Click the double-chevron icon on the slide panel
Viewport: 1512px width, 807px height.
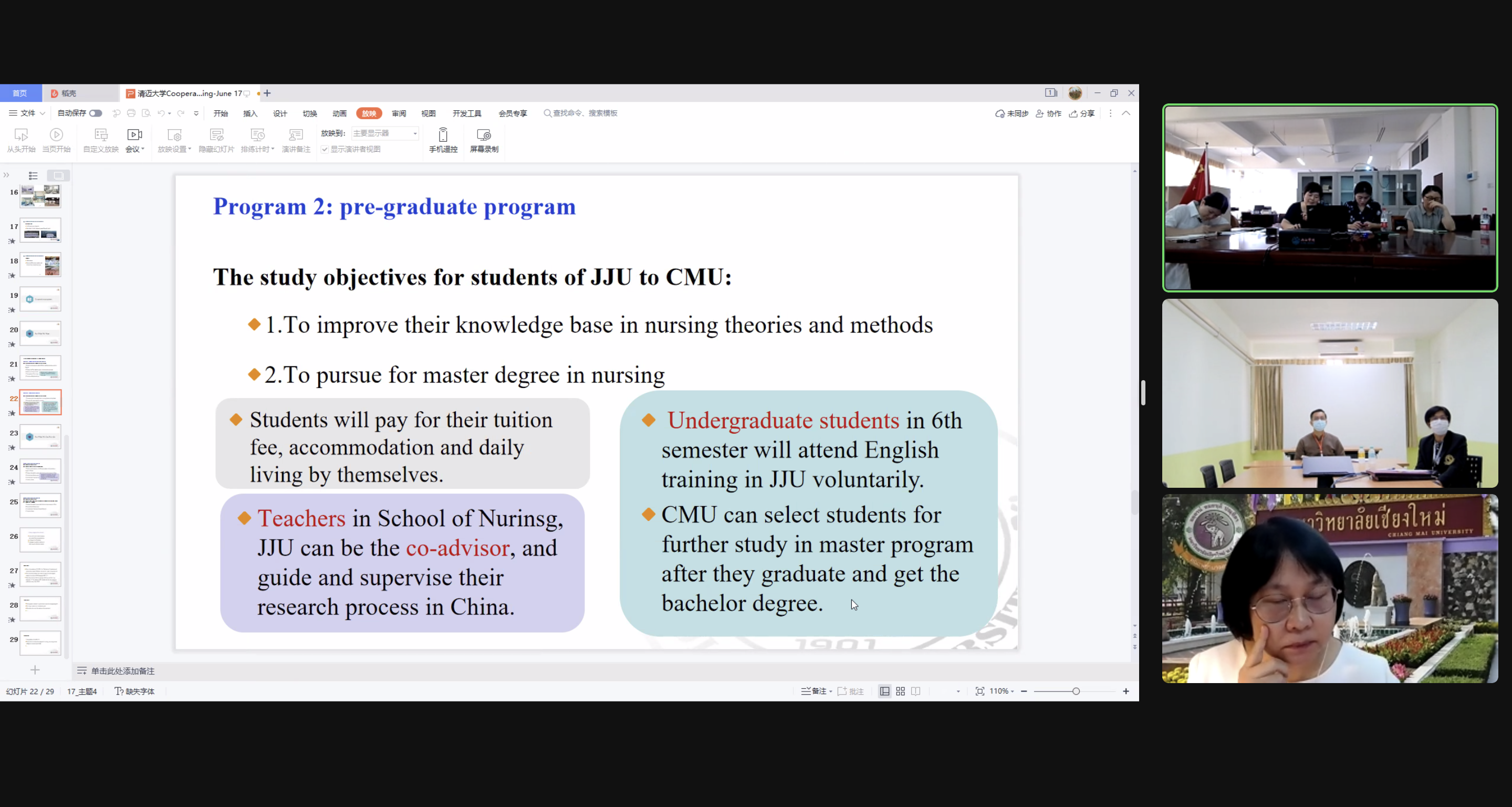point(6,175)
